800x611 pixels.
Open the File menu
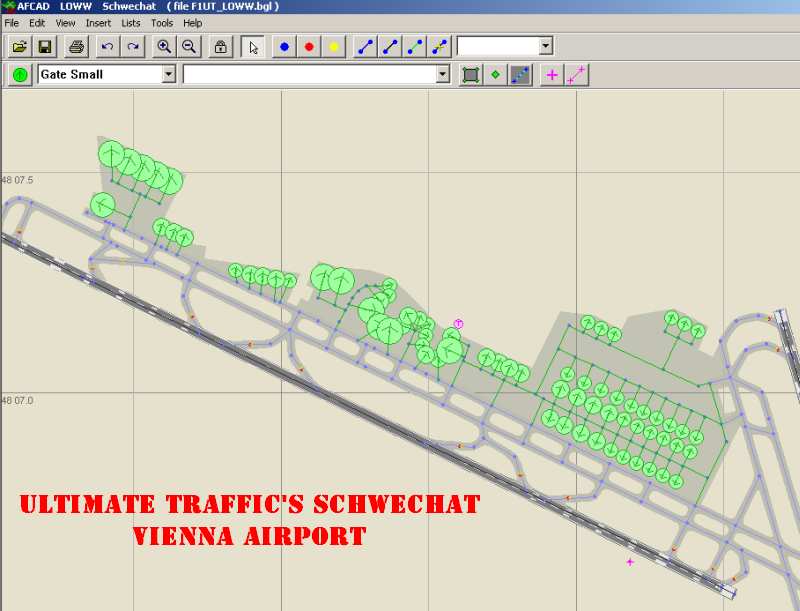click(x=12, y=23)
